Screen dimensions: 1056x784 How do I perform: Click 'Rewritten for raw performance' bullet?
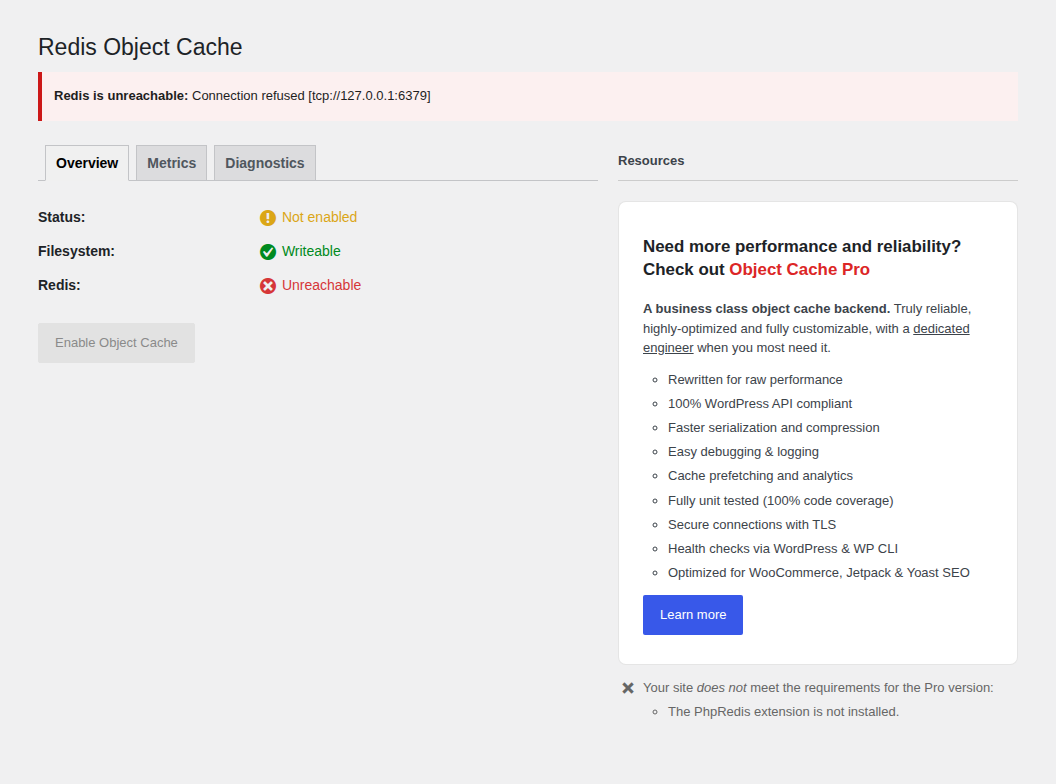pyautogui.click(x=755, y=380)
